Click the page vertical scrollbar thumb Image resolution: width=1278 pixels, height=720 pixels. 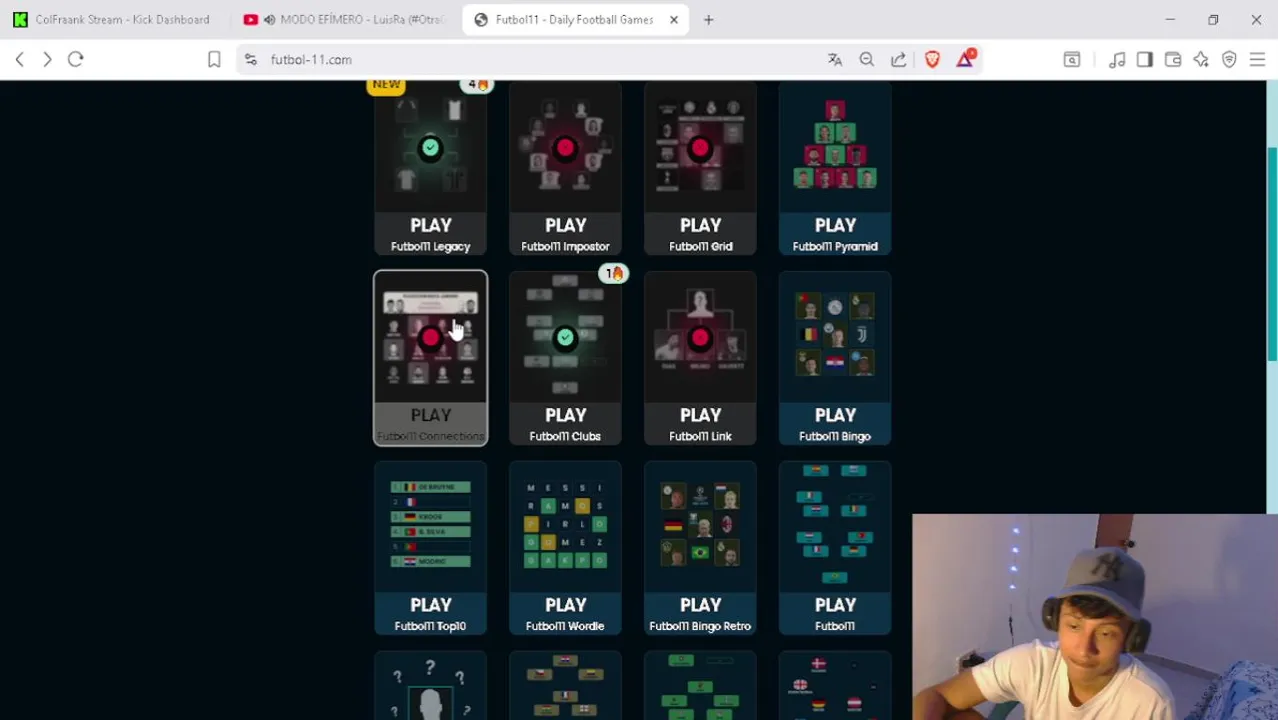1272,255
